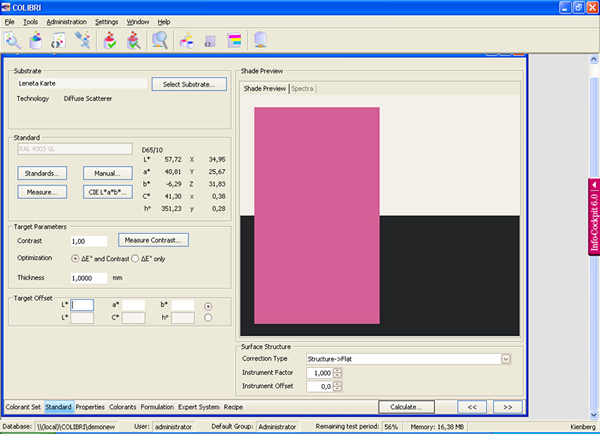Click the database cylinder toolbar icon
The image size is (600, 434).
260,41
